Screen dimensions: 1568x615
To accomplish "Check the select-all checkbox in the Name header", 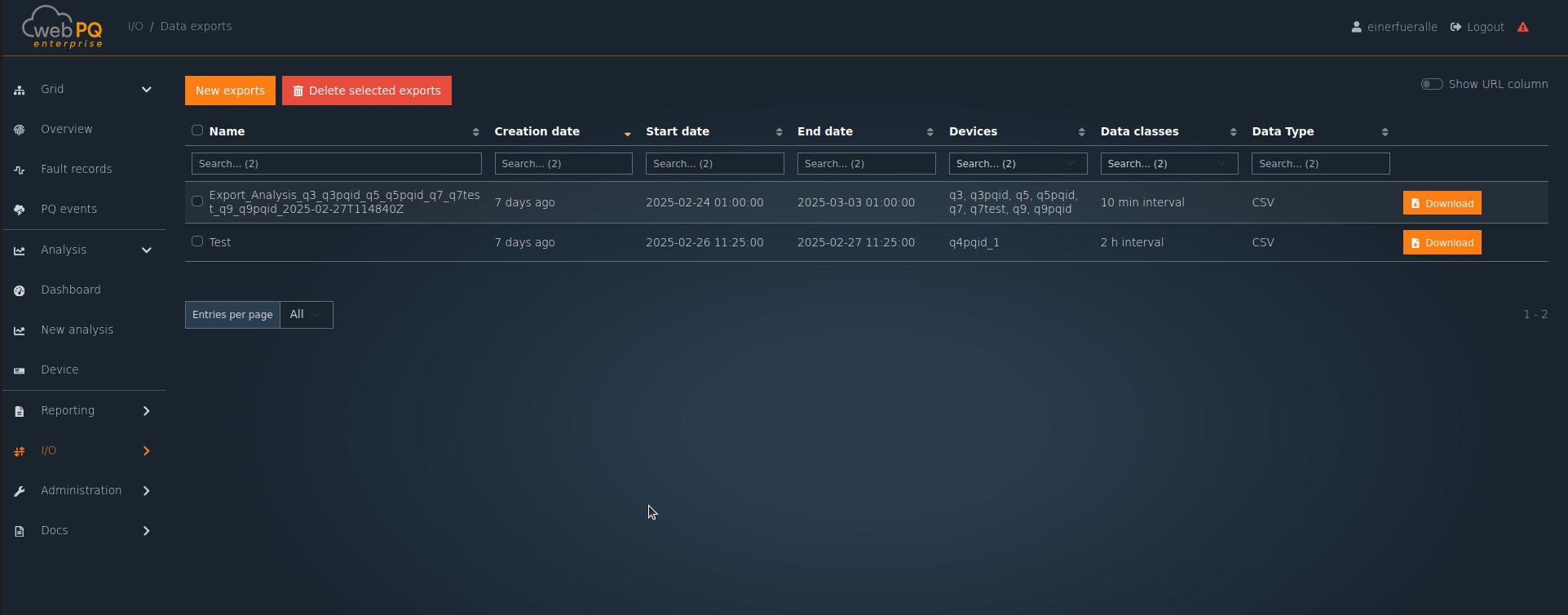I will pyautogui.click(x=197, y=131).
